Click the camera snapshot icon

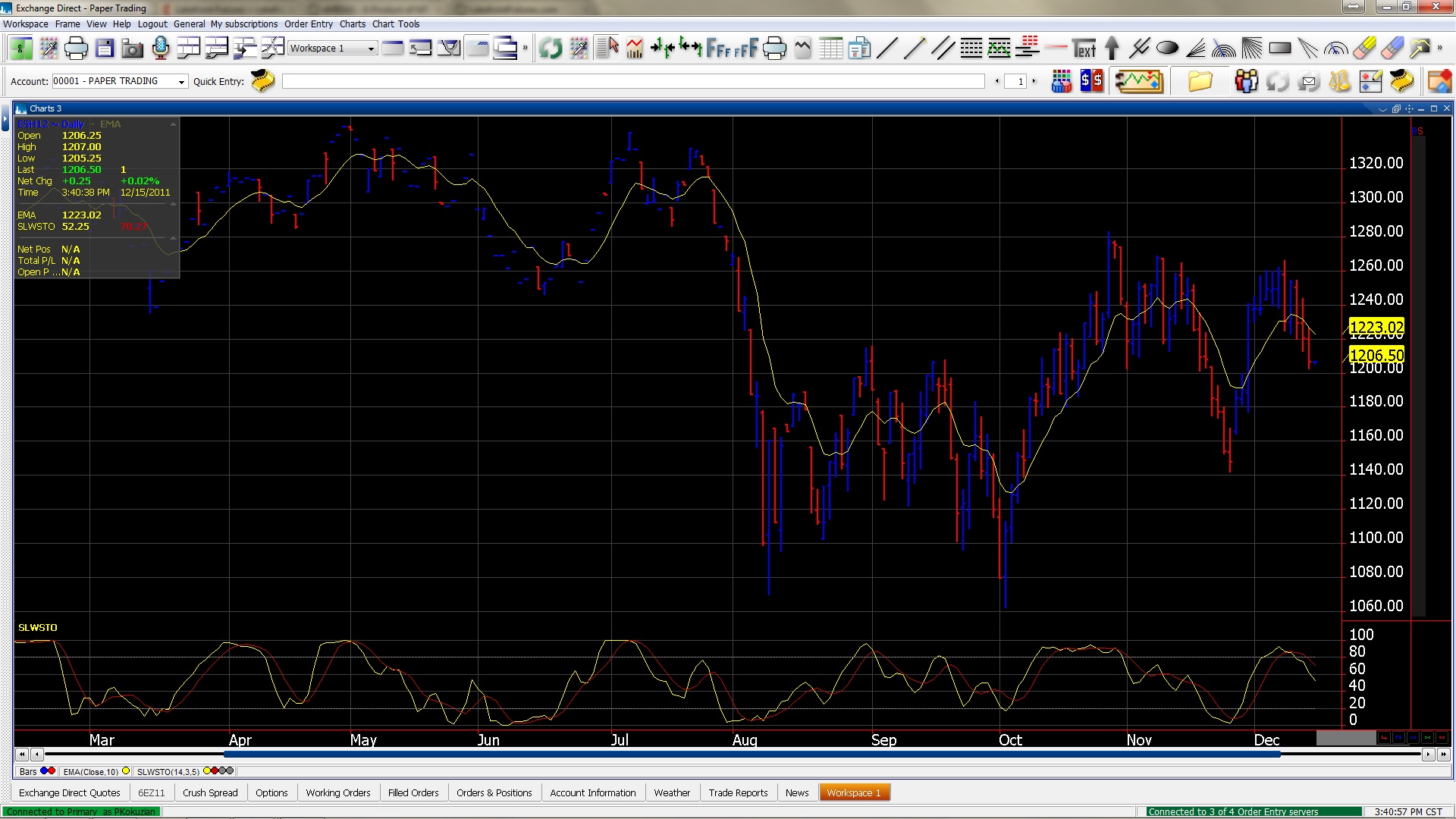click(133, 49)
